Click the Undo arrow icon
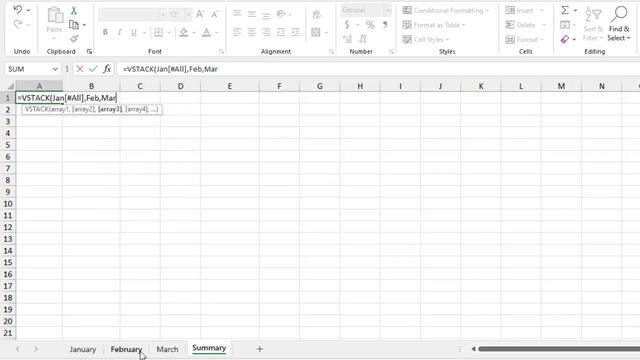Viewport: 640px width, 360px height. click(18, 10)
